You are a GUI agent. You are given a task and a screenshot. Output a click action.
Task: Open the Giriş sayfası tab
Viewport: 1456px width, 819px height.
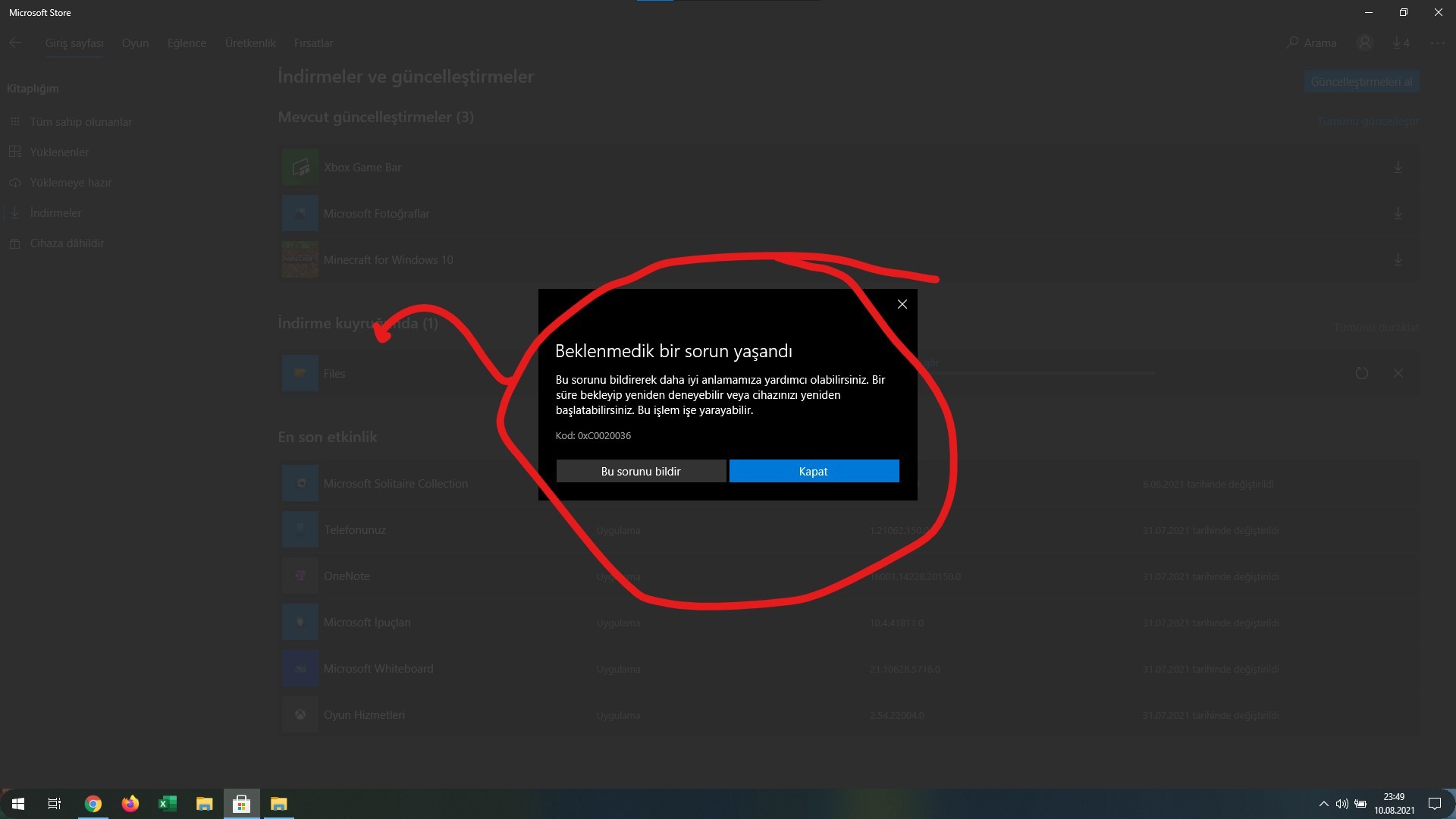coord(74,43)
